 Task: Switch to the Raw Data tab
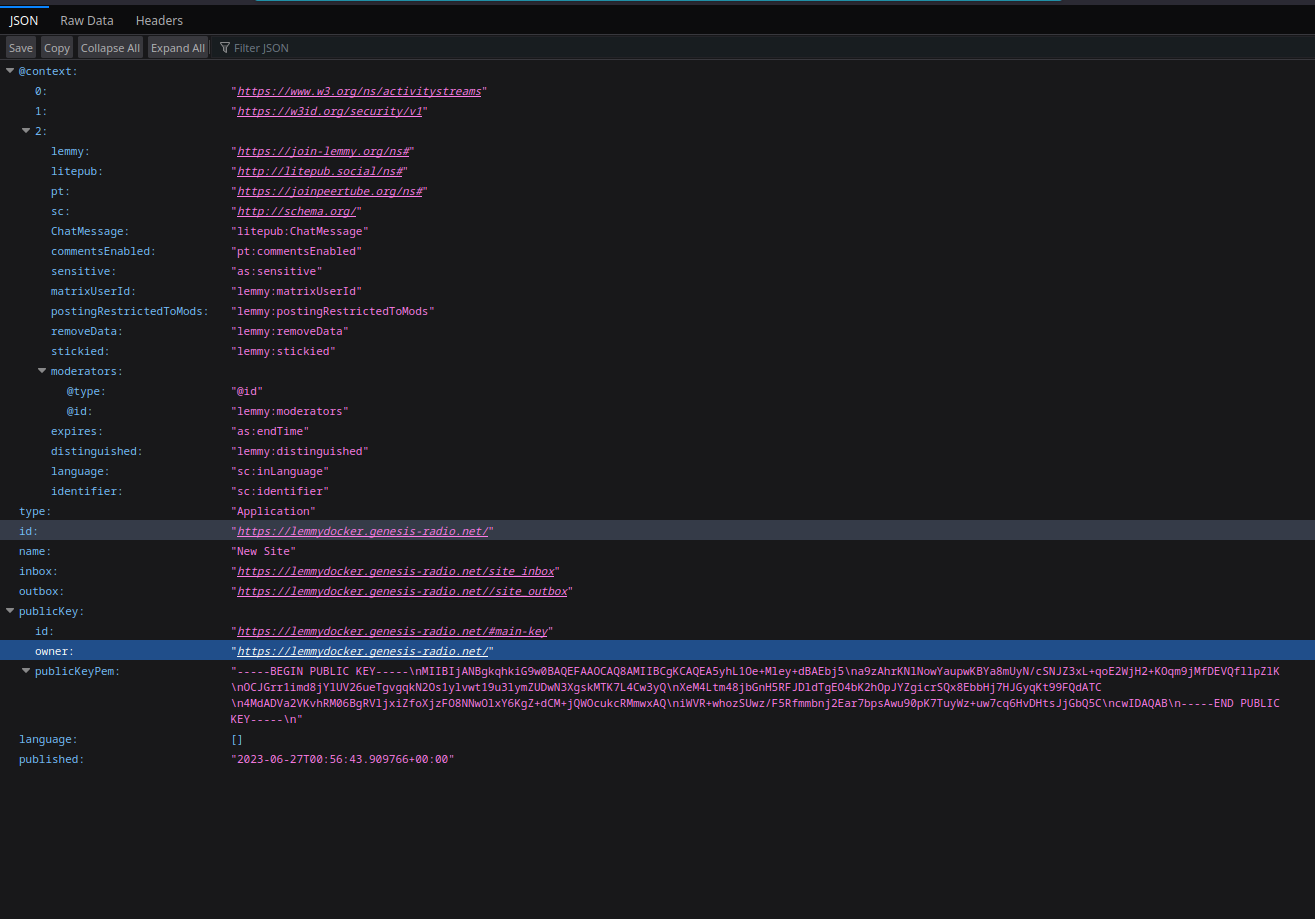pos(86,20)
